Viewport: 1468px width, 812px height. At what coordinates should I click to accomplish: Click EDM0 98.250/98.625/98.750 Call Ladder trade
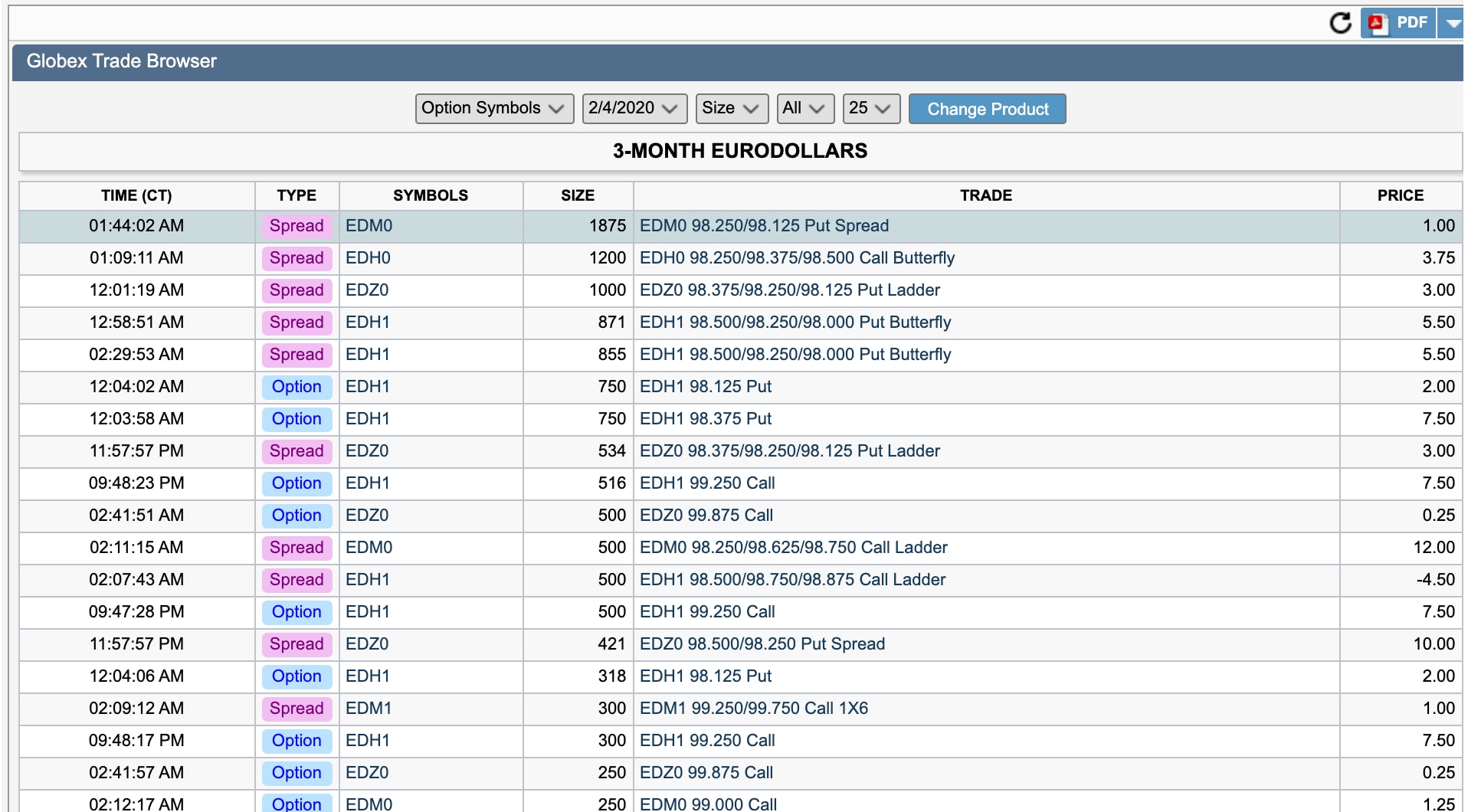coord(793,548)
